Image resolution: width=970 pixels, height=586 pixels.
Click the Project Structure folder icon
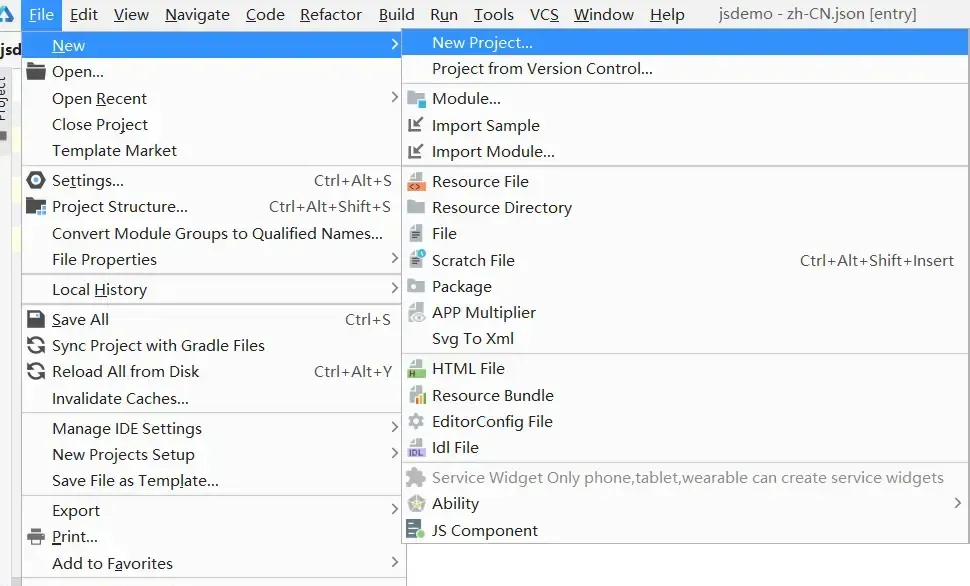[x=36, y=206]
